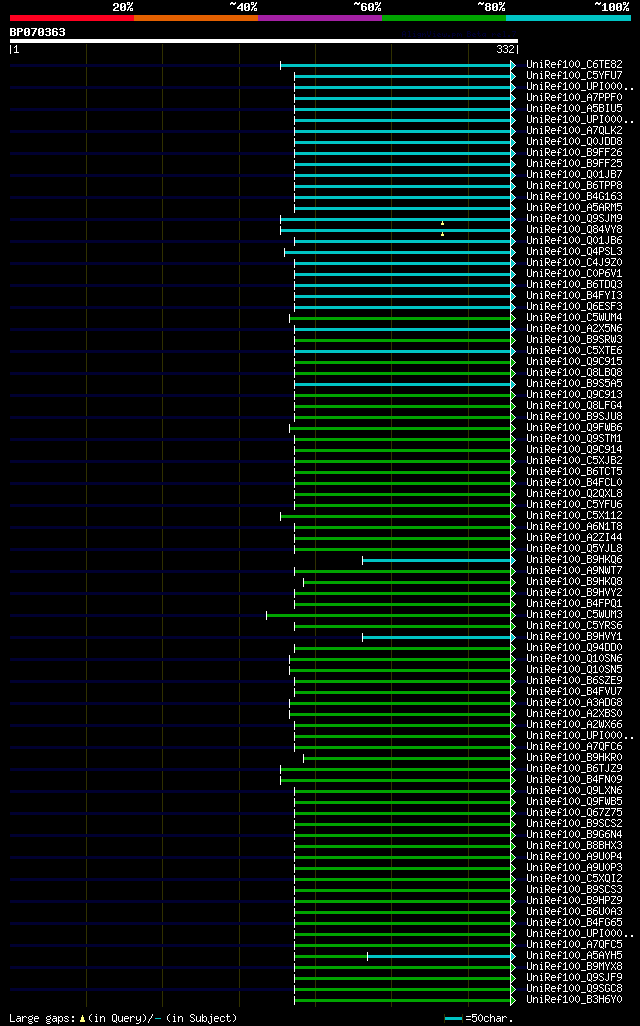Viewport: 640px width, 1026px height.
Task: Select the UniRef100_Q9FWB6 label
Action: tap(575, 427)
